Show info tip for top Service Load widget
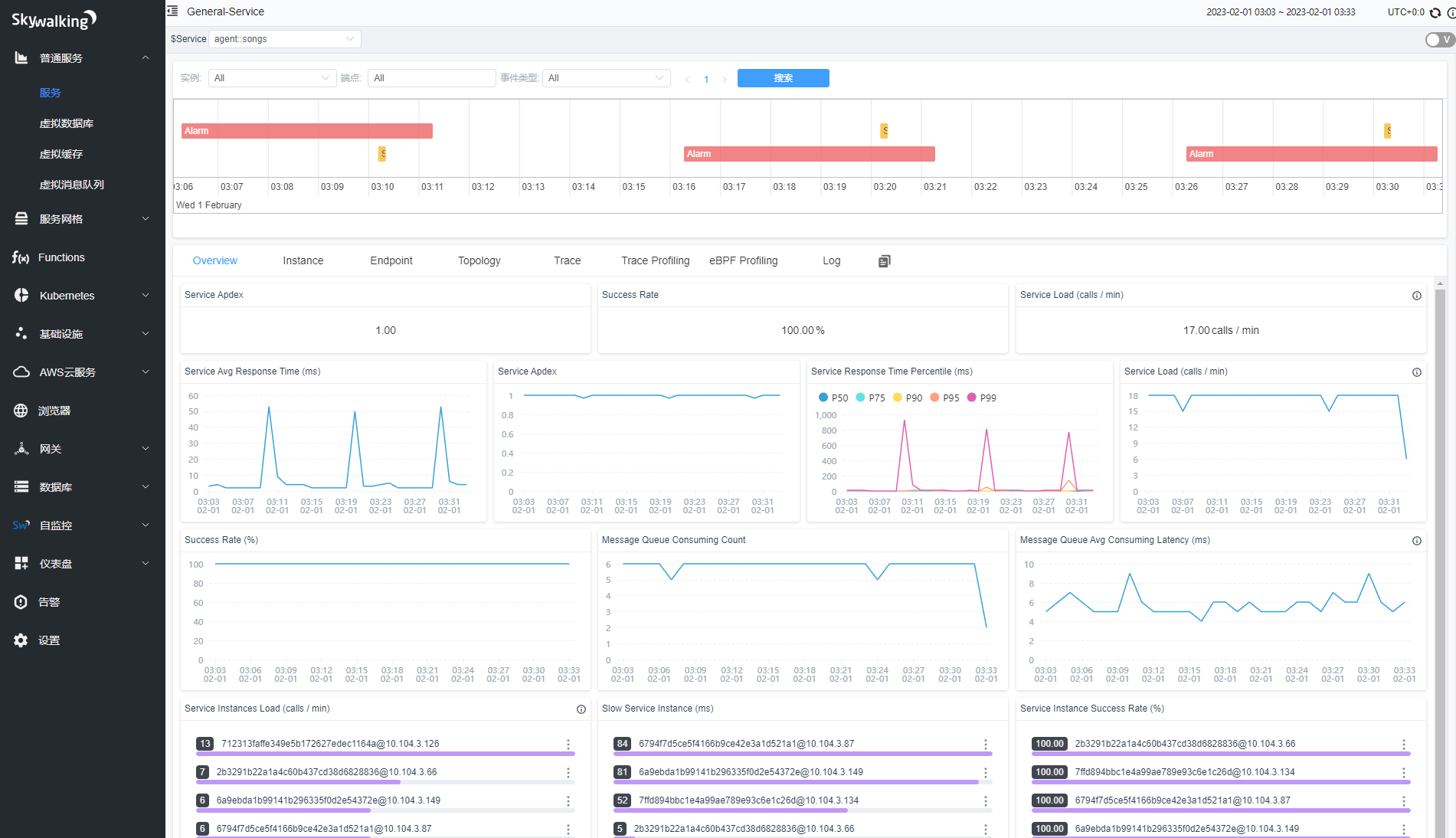This screenshot has height=838, width=1456. coord(1417,296)
